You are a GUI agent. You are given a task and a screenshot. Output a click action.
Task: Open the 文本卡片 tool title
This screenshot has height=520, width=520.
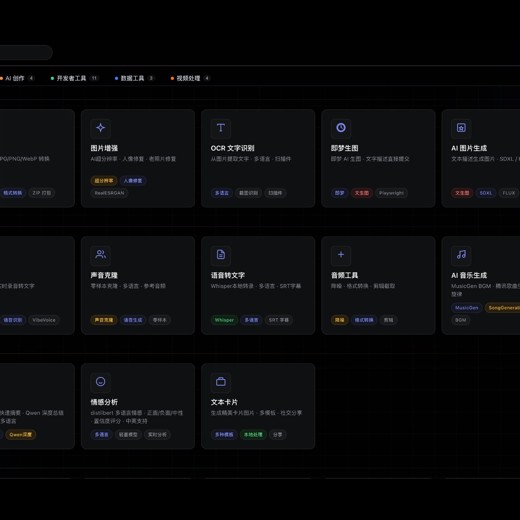[x=224, y=402]
